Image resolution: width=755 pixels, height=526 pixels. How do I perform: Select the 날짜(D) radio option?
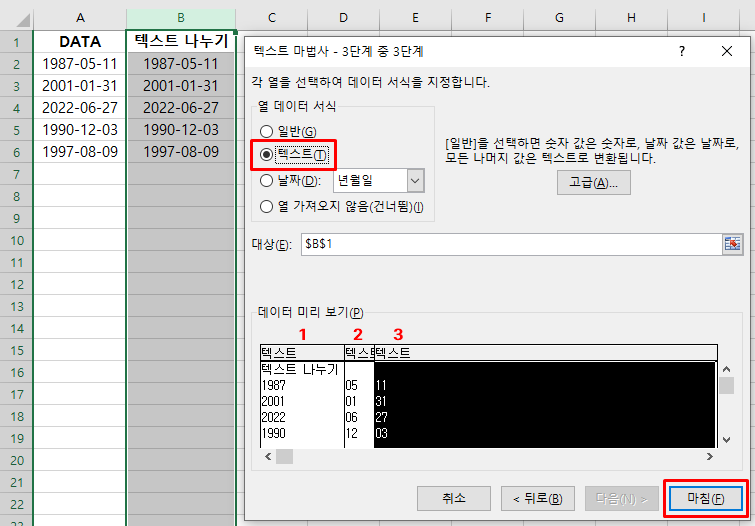[290, 181]
